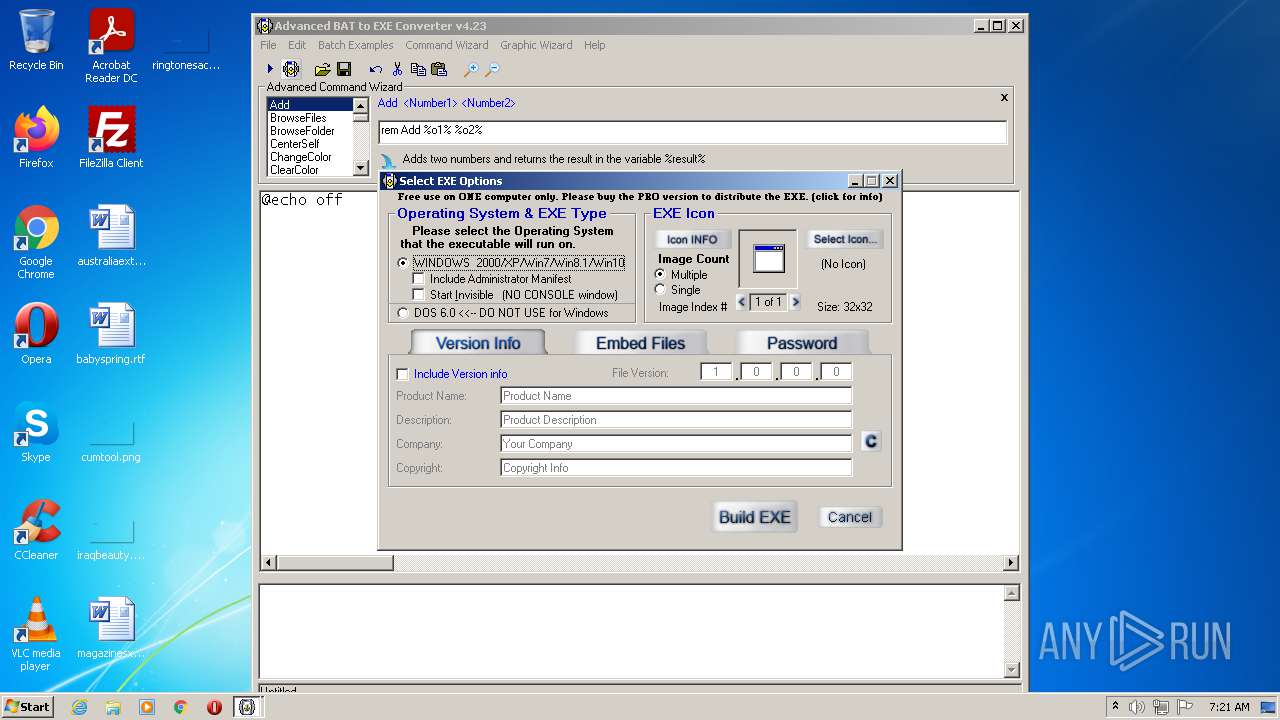Viewport: 1280px width, 720px height.
Task: Open CCleaner desktop shortcut
Action: [36, 529]
